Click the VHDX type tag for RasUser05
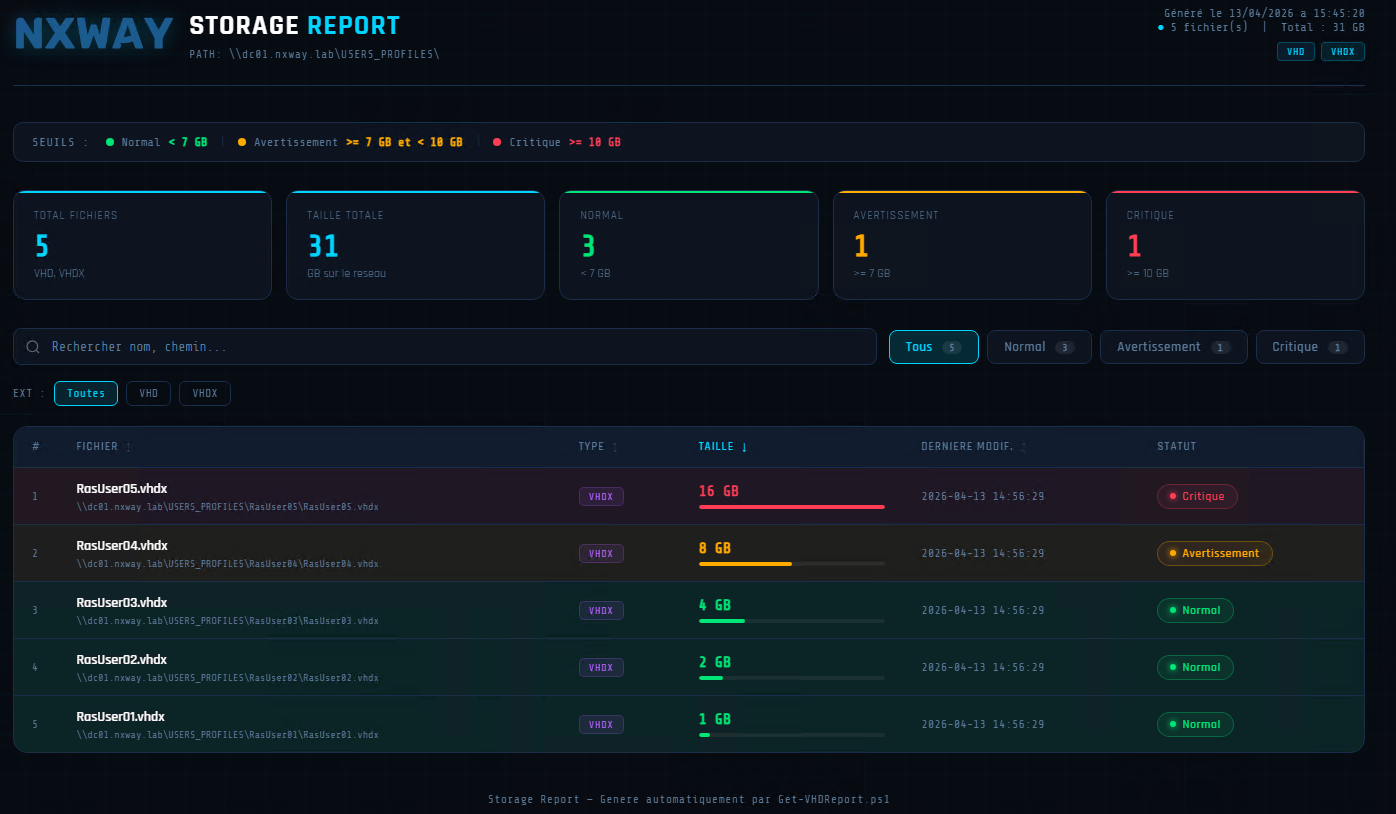 click(601, 497)
